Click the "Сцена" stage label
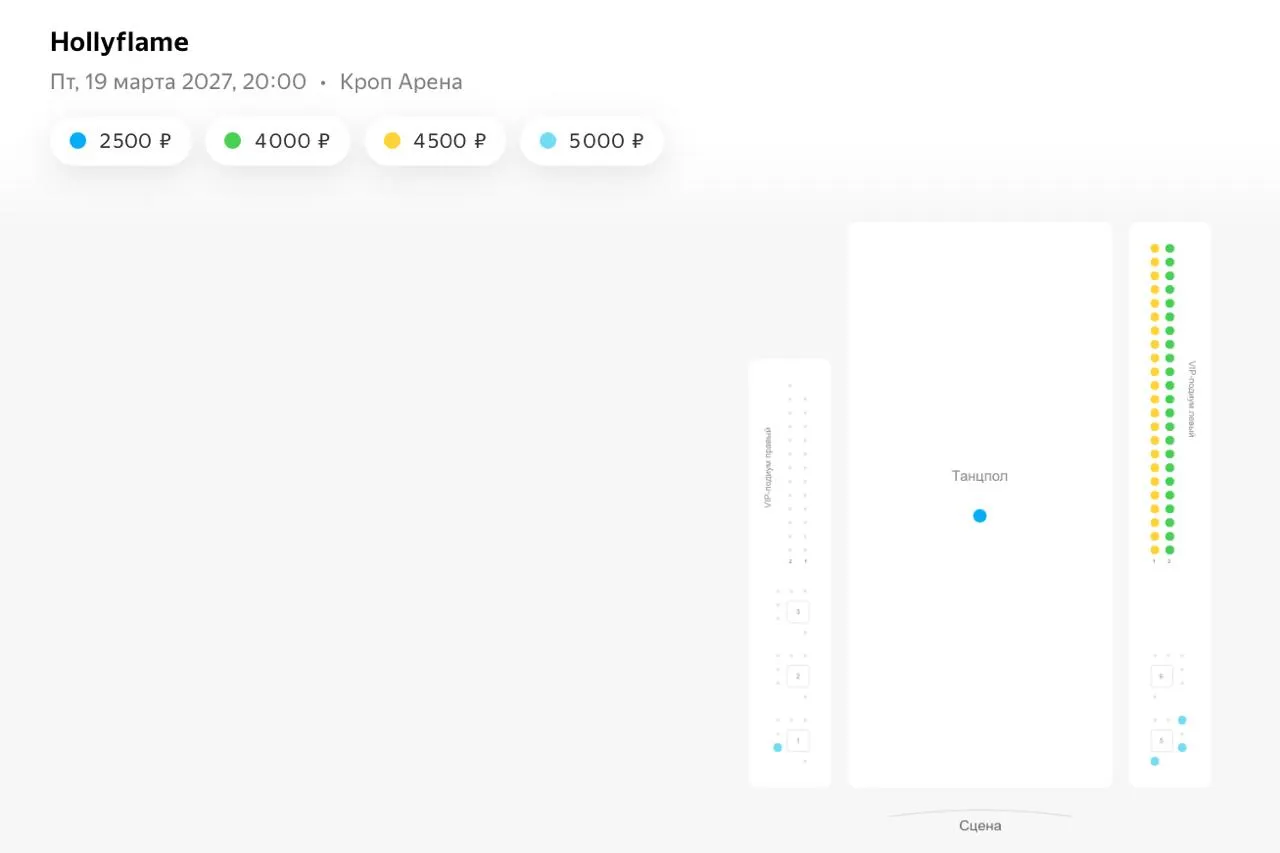1280x853 pixels. [980, 826]
